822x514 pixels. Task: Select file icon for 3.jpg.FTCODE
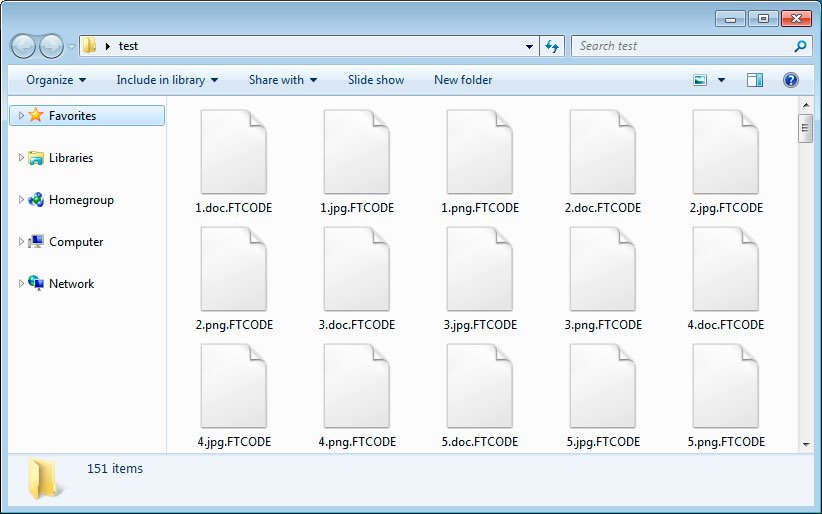click(x=480, y=269)
